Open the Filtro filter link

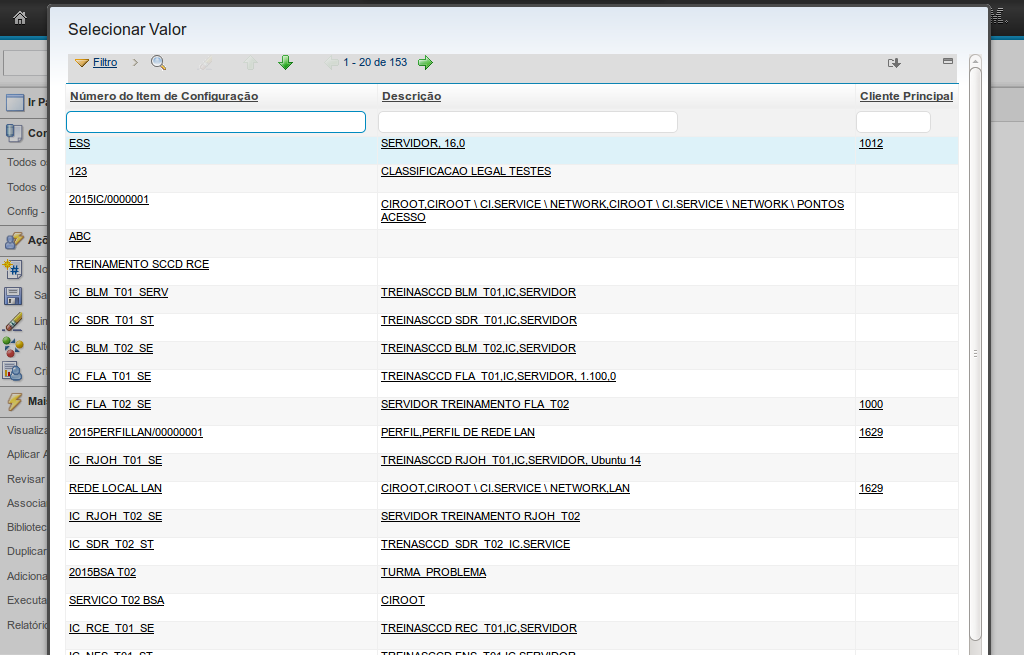[104, 63]
